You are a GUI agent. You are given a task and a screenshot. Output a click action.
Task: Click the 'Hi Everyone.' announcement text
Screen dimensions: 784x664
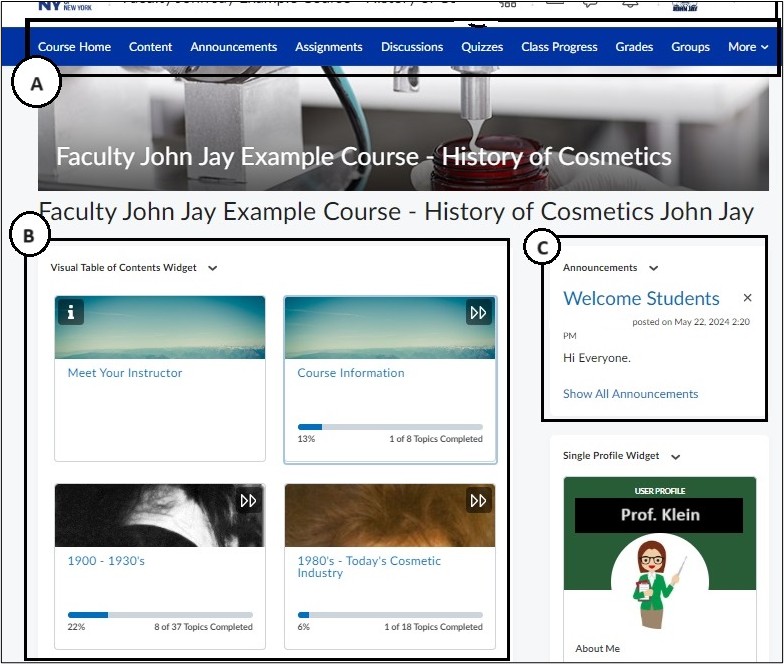(x=597, y=358)
